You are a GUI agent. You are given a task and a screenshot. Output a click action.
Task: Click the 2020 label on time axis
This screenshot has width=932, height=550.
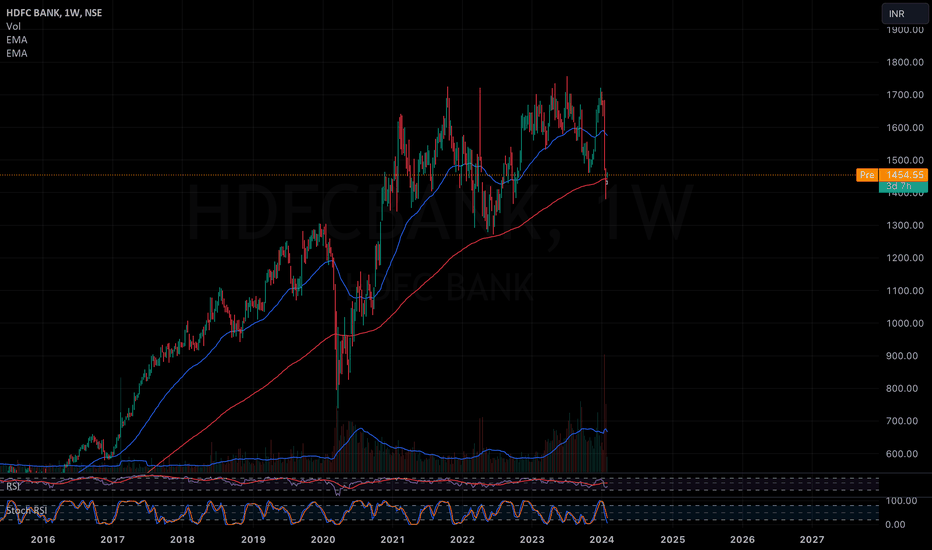tap(323, 540)
